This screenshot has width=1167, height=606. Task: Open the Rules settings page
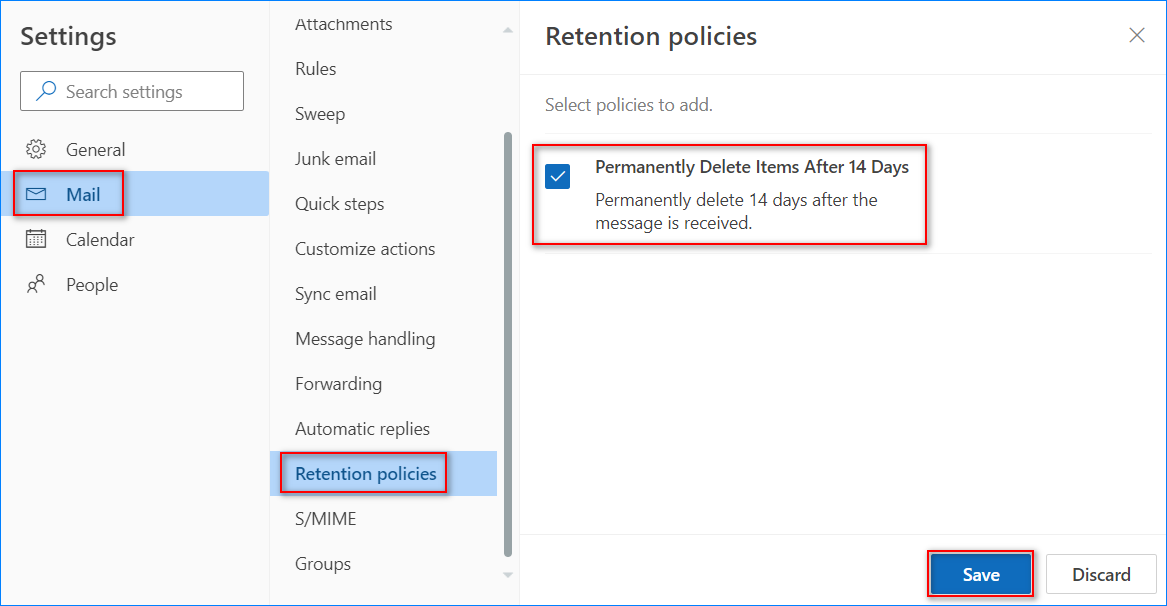point(315,69)
